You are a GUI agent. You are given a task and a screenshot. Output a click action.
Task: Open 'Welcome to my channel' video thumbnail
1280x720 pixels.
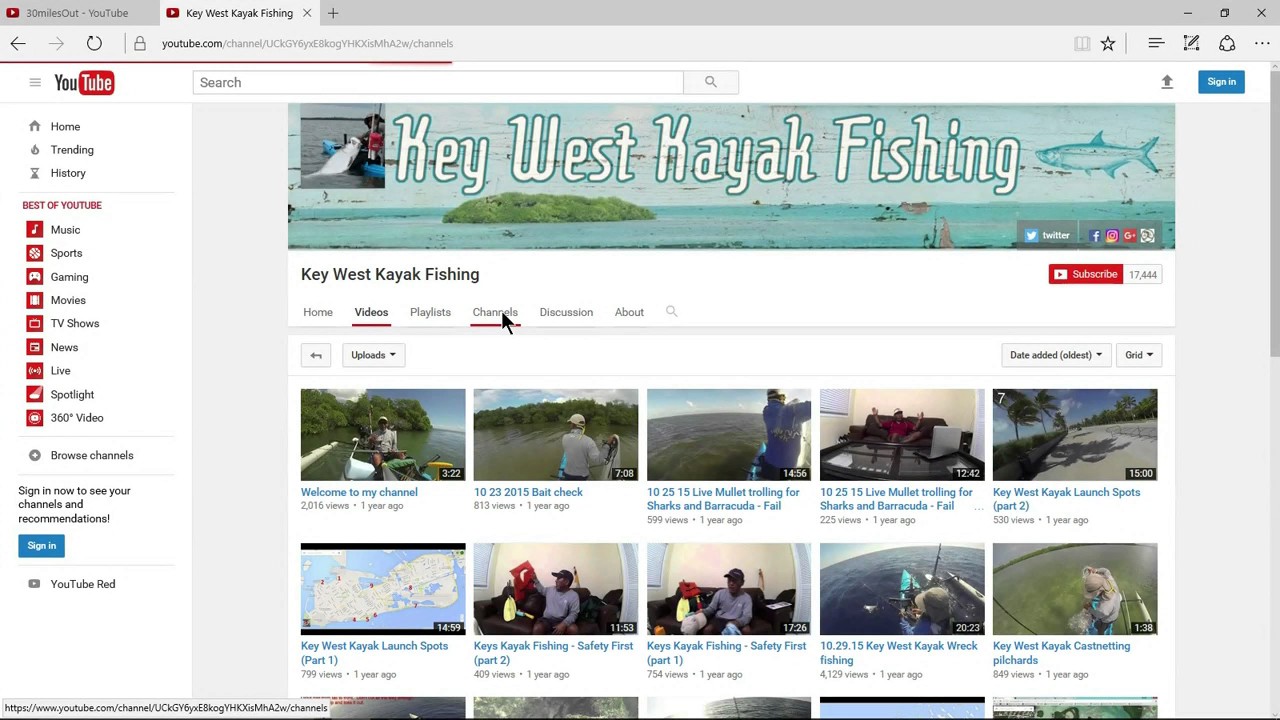click(x=383, y=435)
